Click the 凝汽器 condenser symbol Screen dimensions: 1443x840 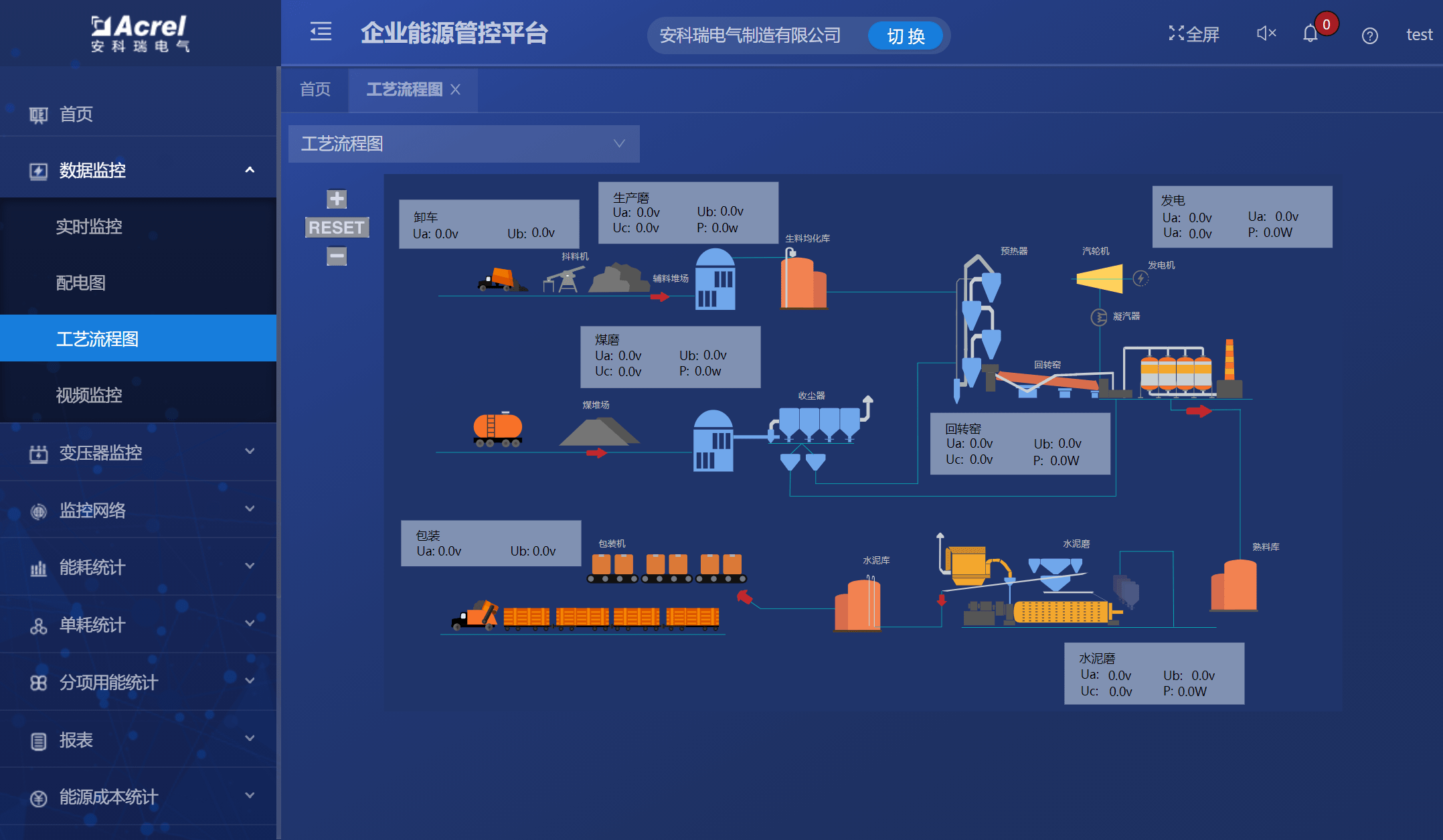point(1099,317)
